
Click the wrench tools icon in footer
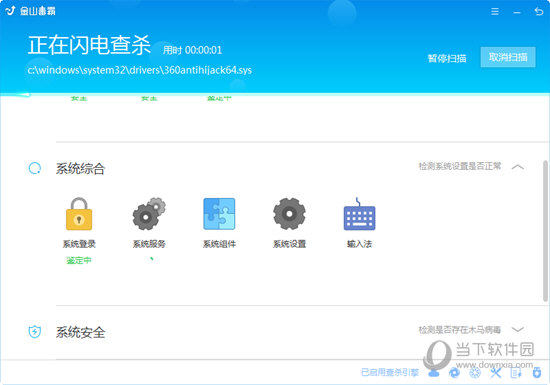click(x=496, y=372)
